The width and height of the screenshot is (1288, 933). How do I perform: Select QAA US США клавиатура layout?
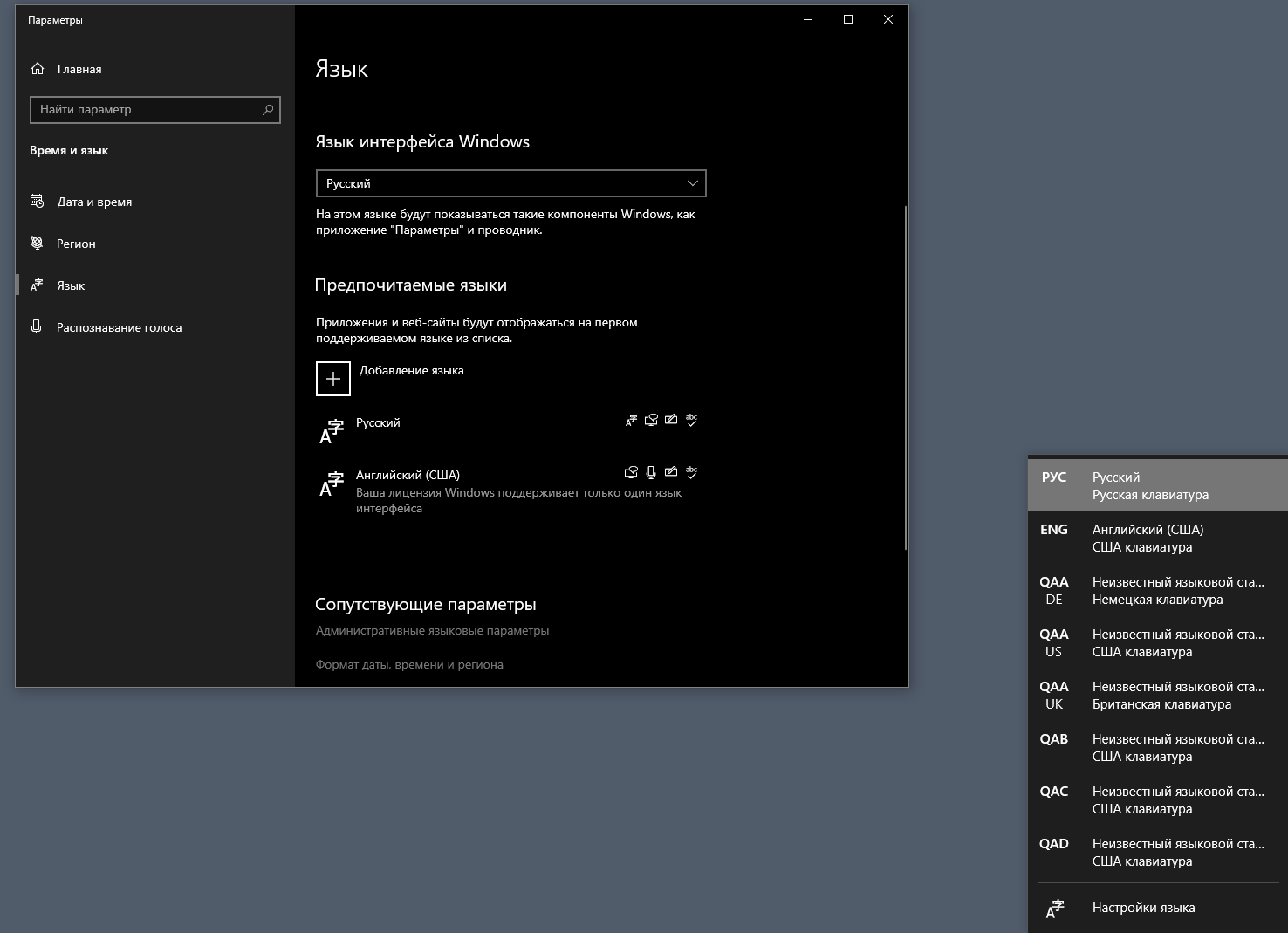[x=1158, y=642]
